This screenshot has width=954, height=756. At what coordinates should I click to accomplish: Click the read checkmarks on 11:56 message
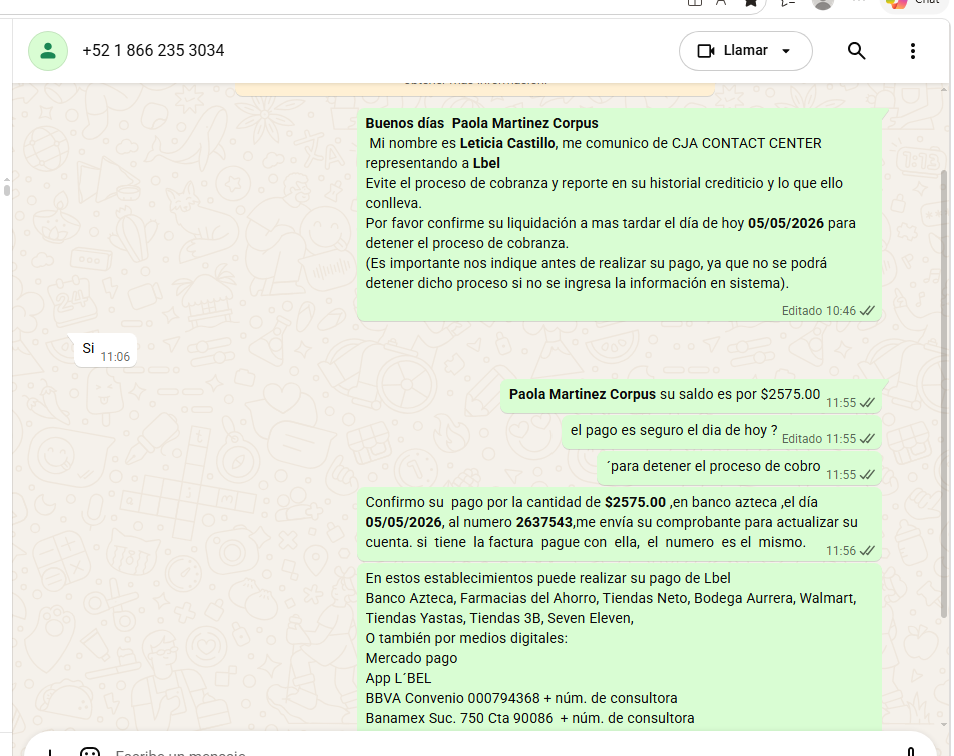(x=867, y=550)
